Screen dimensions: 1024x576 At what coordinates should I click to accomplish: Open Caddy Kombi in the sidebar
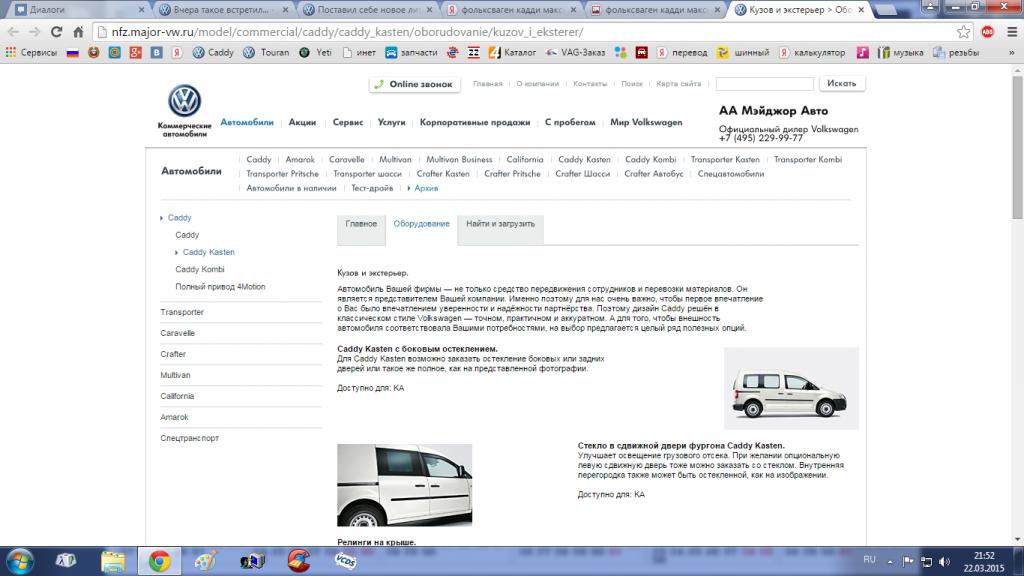point(199,269)
